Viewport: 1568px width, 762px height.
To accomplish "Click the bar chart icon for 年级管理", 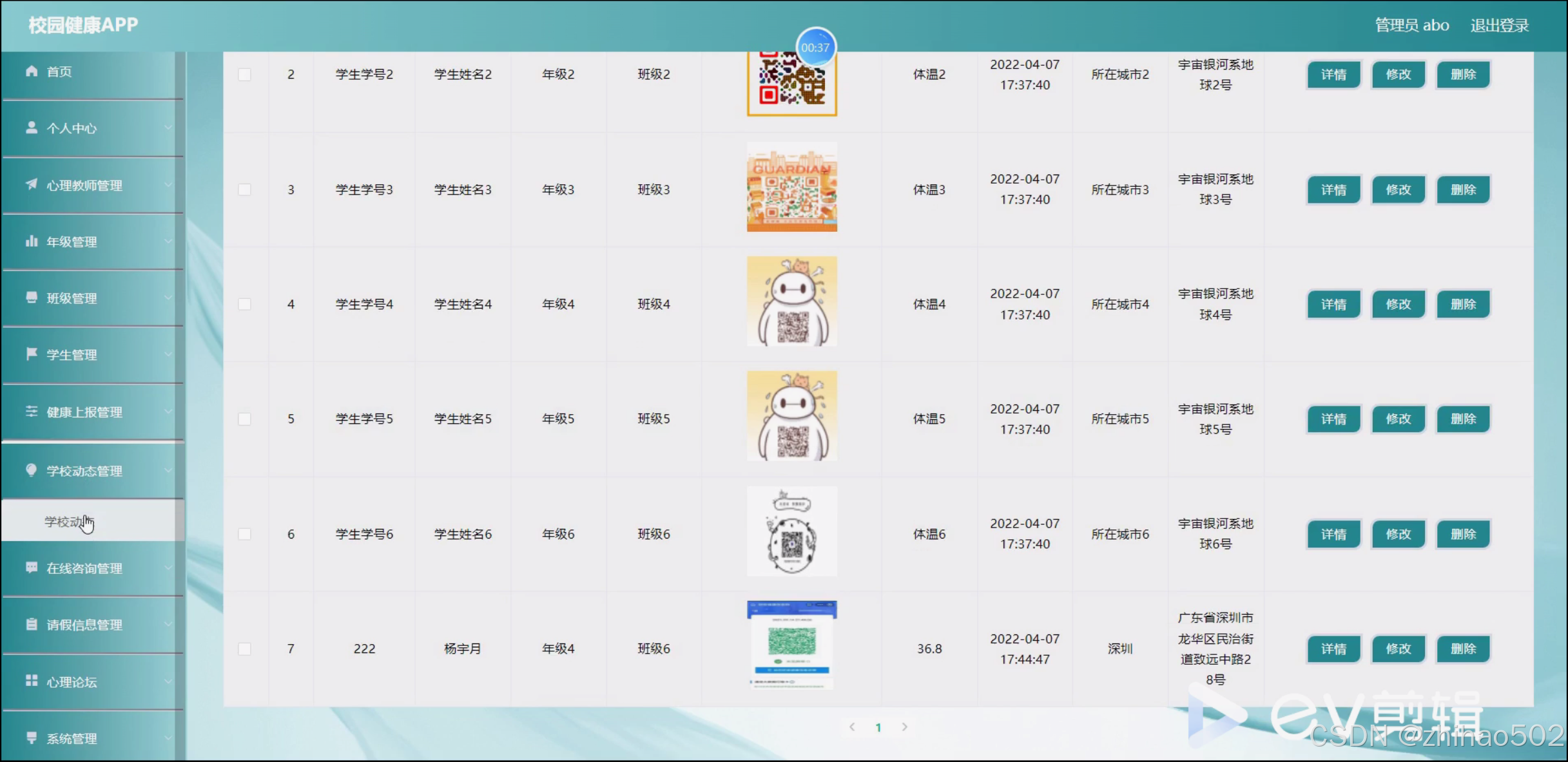I will [31, 242].
